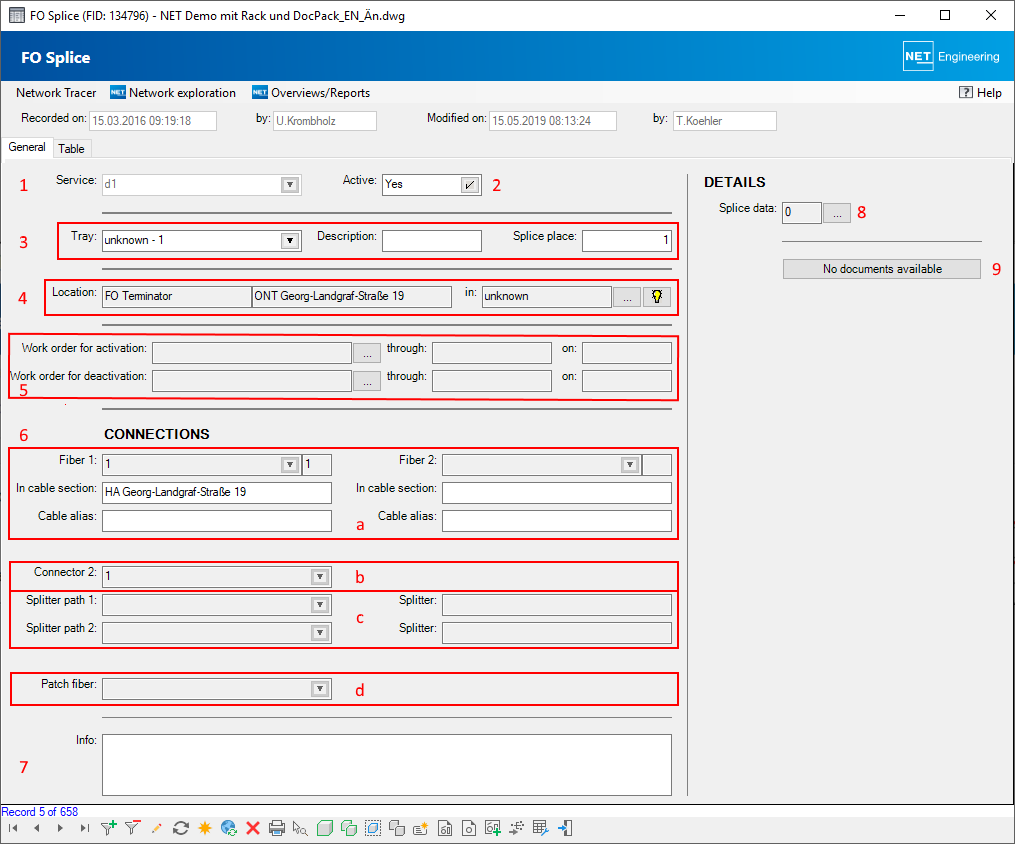Click the 'HA Georg-Landgraf-Straße 19' cable section field
Image resolution: width=1015 pixels, height=844 pixels.
click(217, 493)
